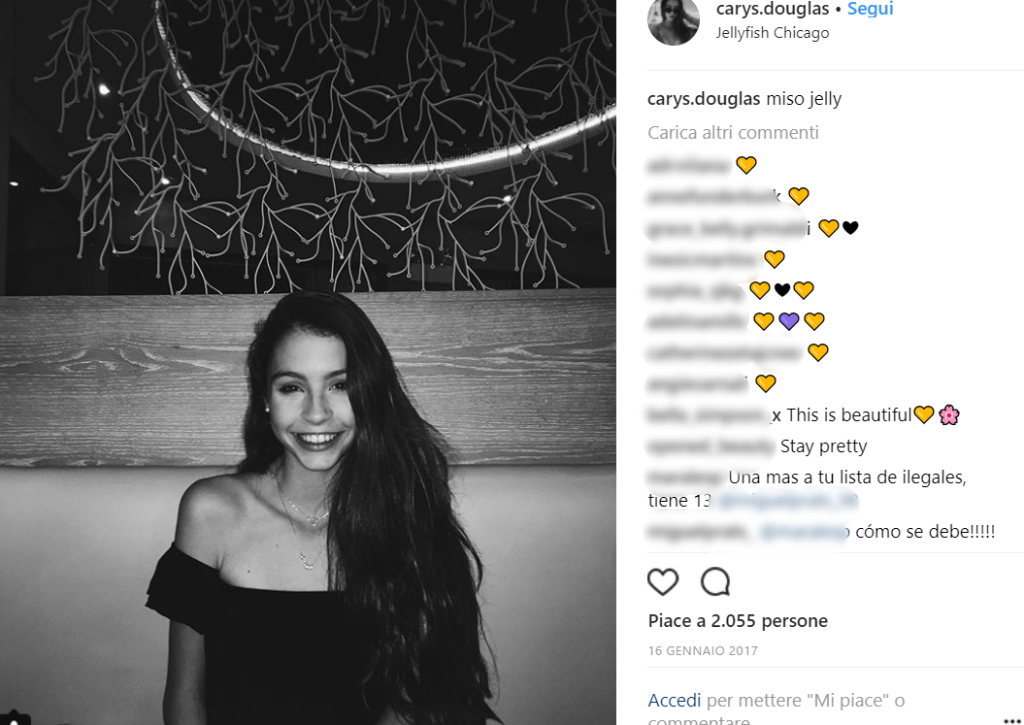Viewport: 1024px width, 725px height.
Task: Open the username on the yellow-black-yellow hearts comment
Action: (x=694, y=290)
